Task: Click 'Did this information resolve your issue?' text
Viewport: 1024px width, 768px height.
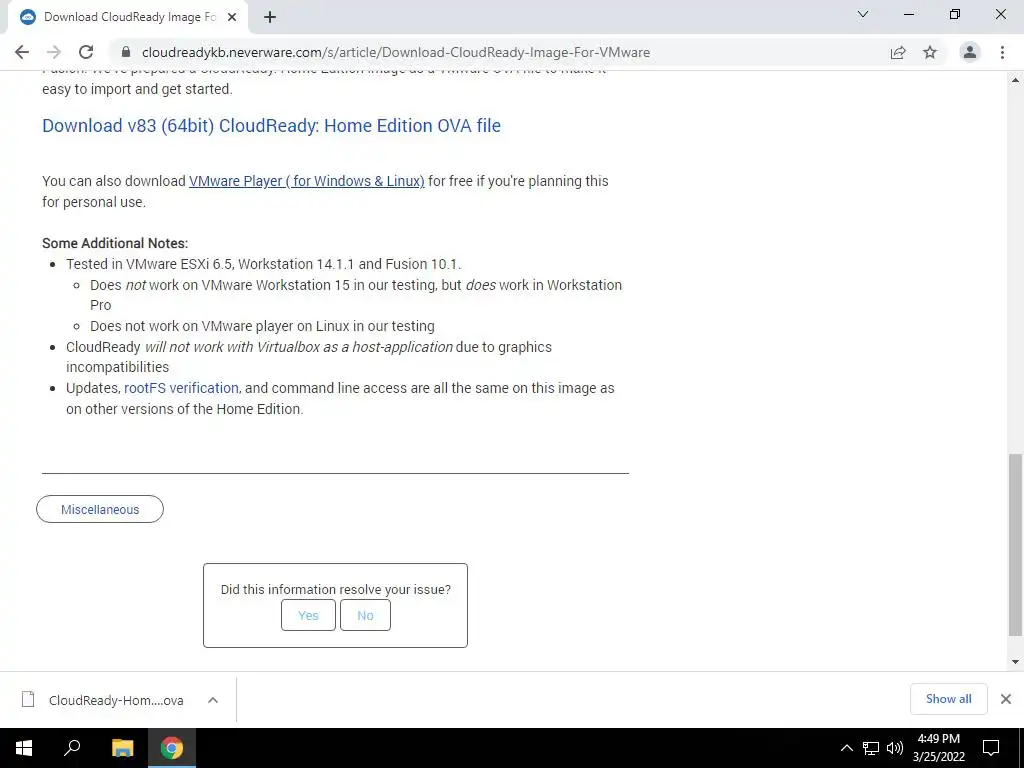Action: (x=336, y=589)
